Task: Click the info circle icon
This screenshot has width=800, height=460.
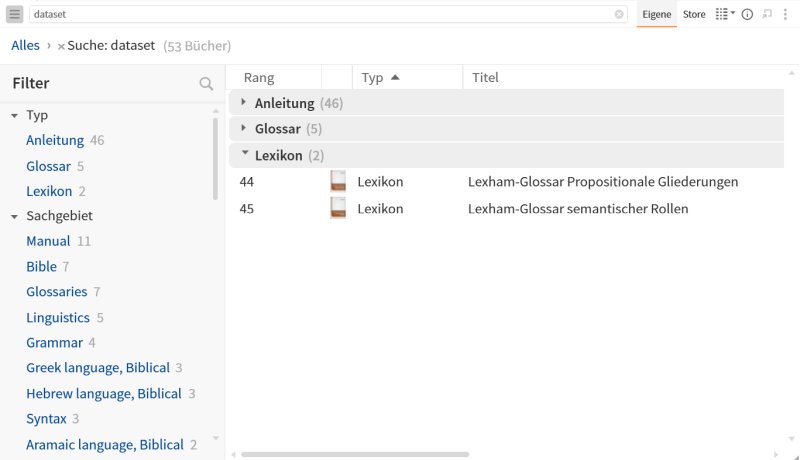Action: pos(747,14)
